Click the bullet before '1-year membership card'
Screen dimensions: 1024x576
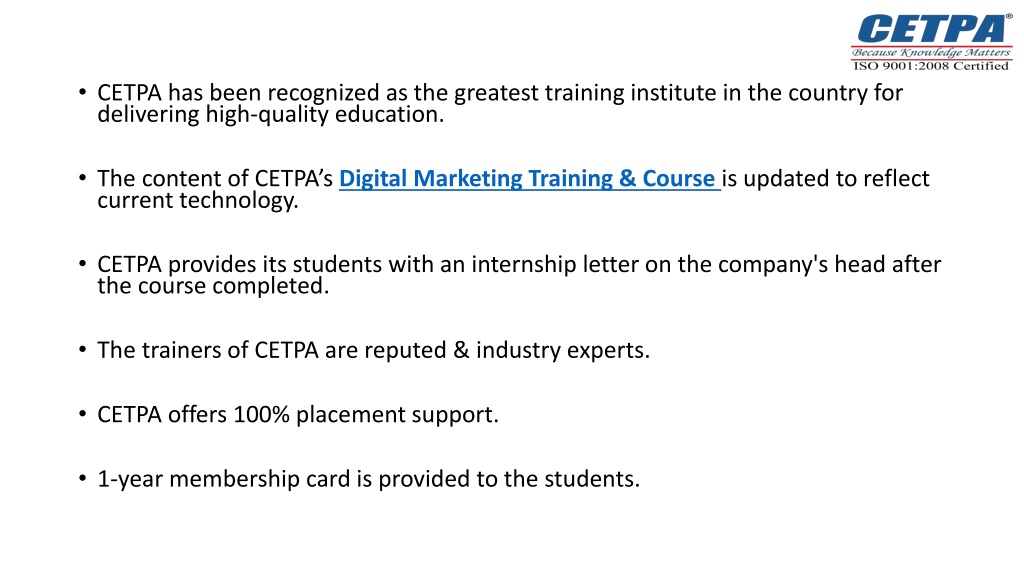(x=82, y=479)
